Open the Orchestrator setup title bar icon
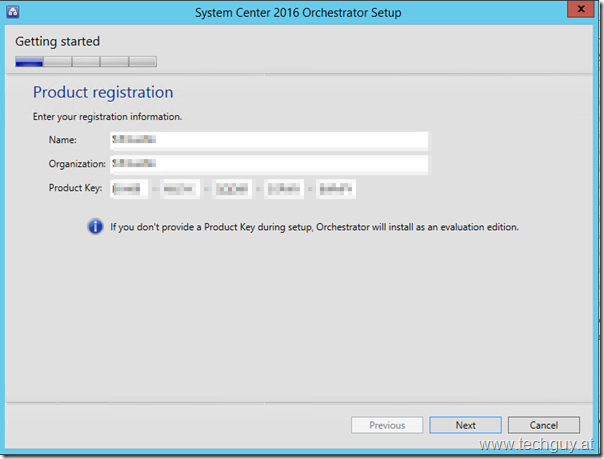The image size is (604, 459). click(13, 12)
